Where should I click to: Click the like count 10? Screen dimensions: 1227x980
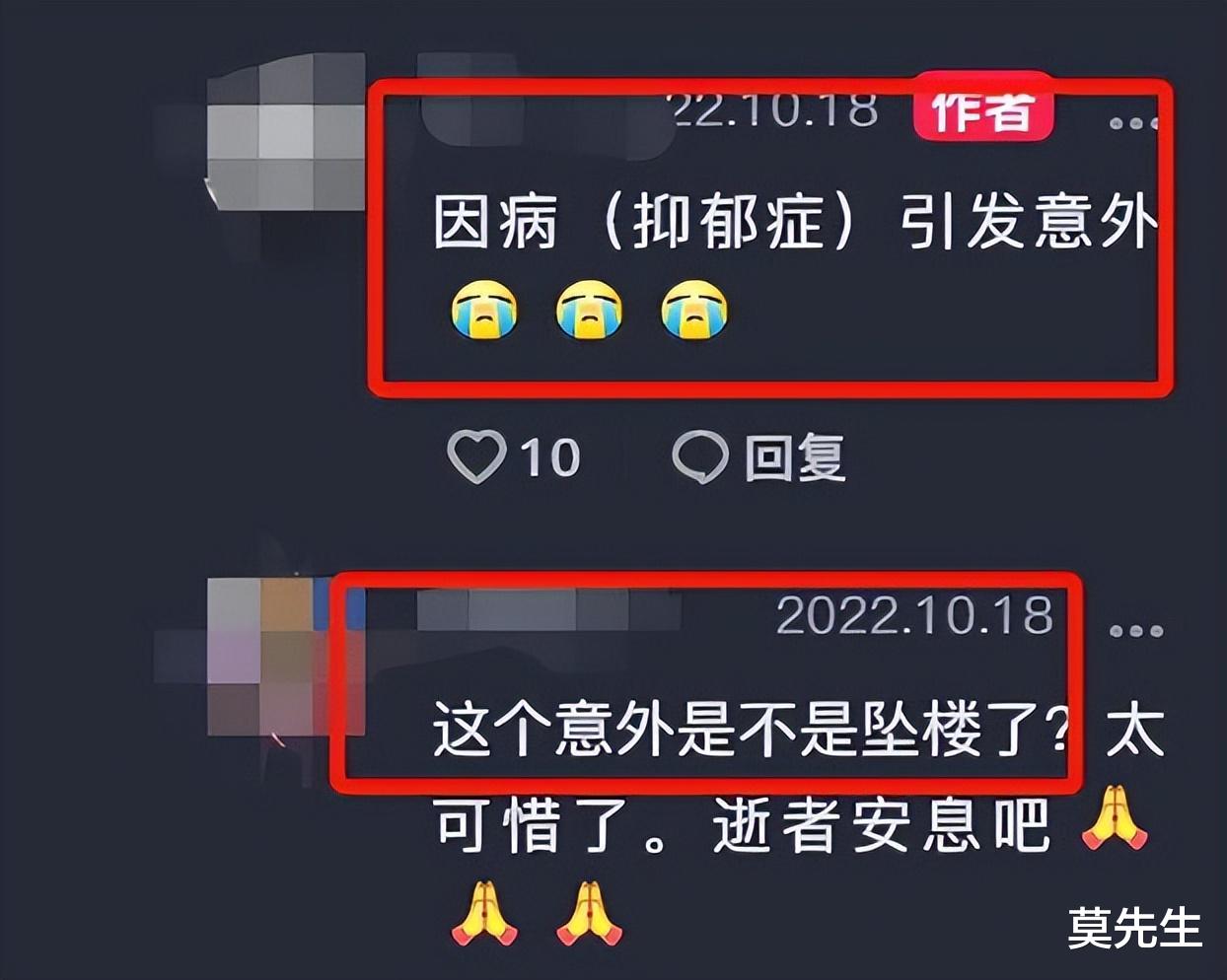[x=549, y=457]
